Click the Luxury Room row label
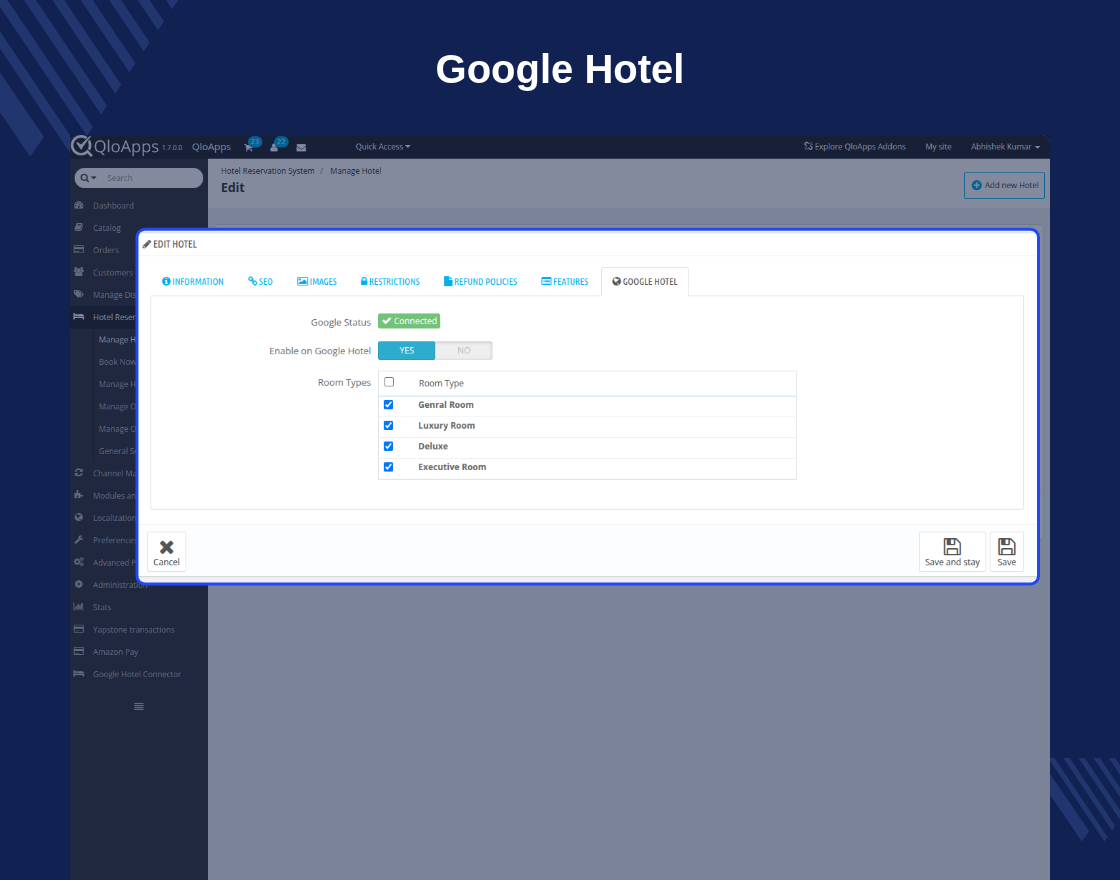This screenshot has width=1120, height=880. tap(446, 426)
